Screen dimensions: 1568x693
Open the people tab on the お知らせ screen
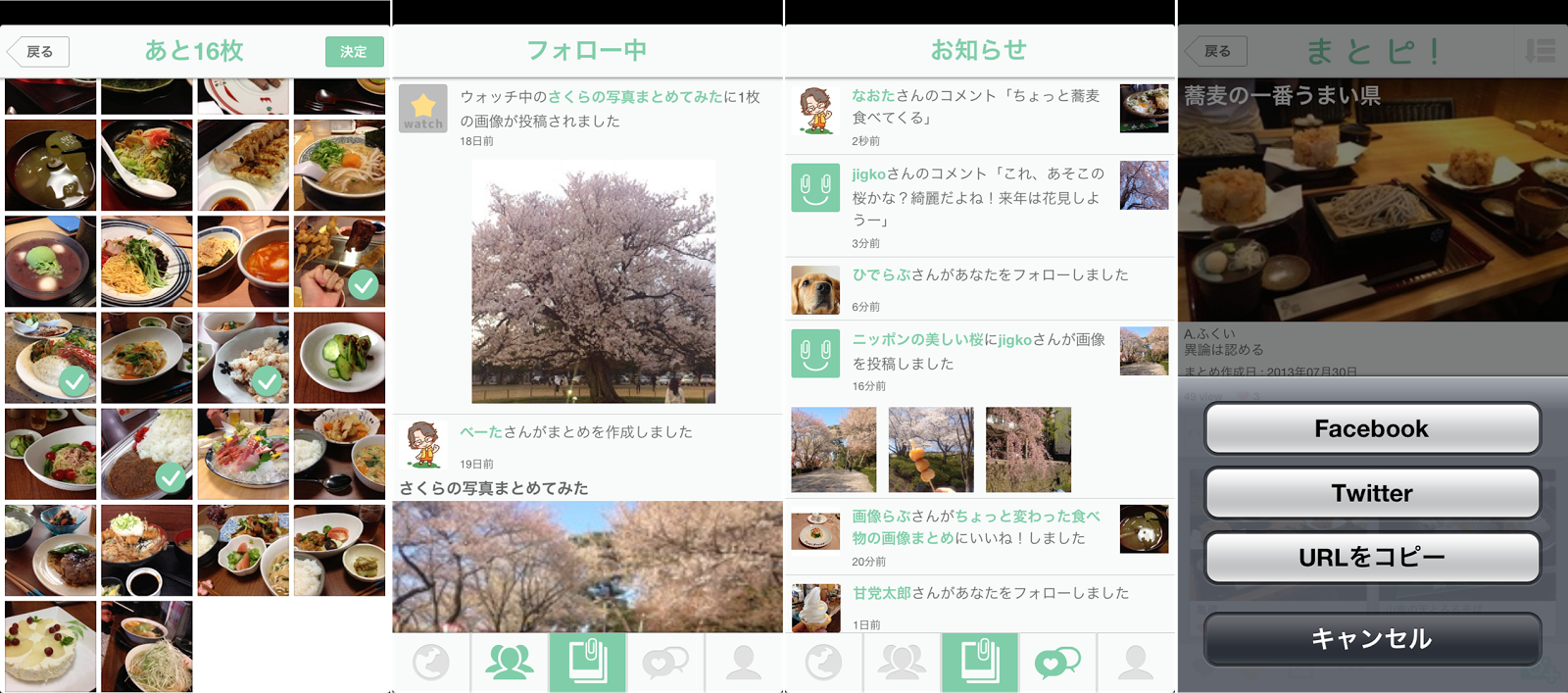902,663
